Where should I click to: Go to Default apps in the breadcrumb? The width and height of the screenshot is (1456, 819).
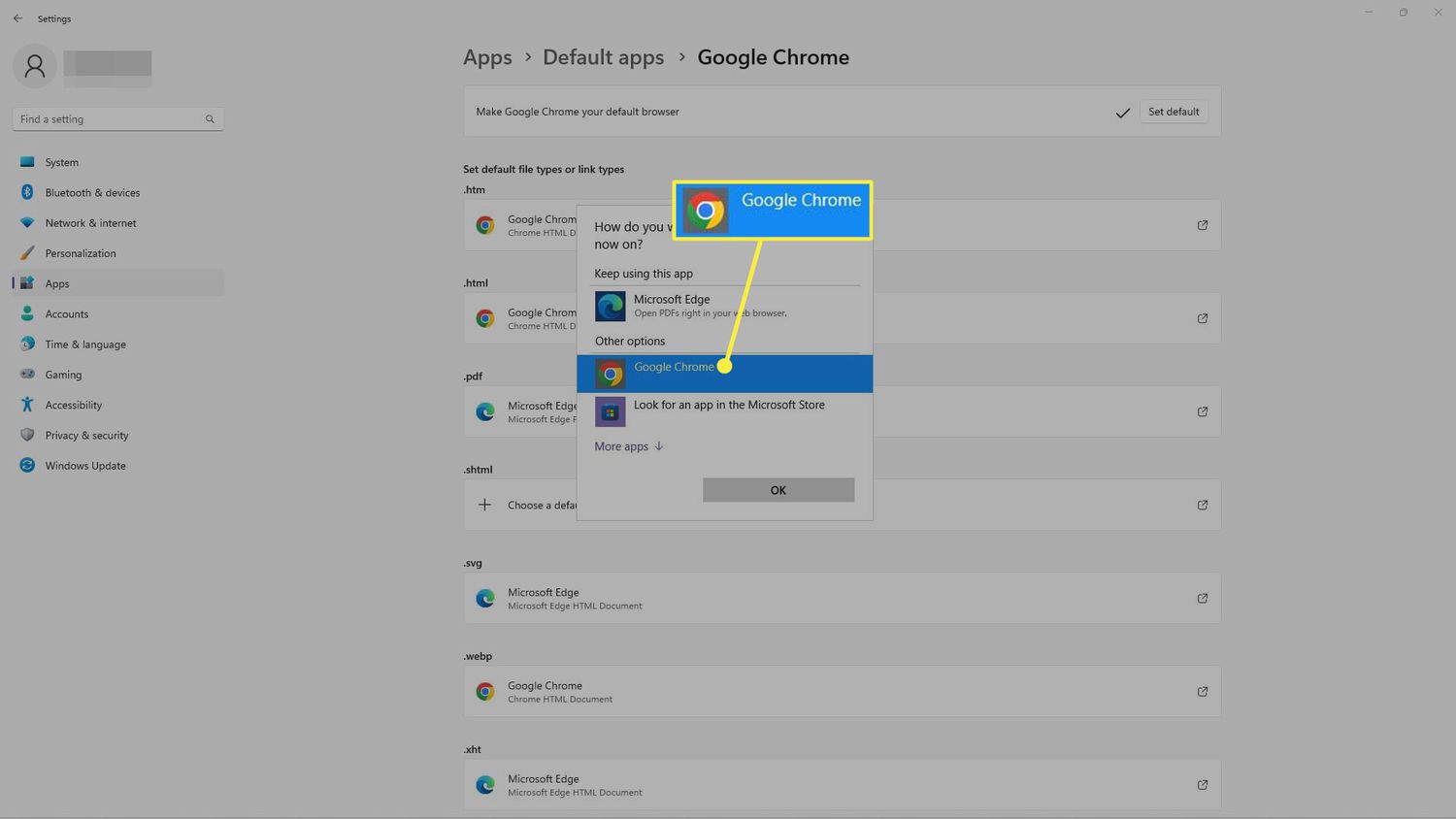pos(603,57)
